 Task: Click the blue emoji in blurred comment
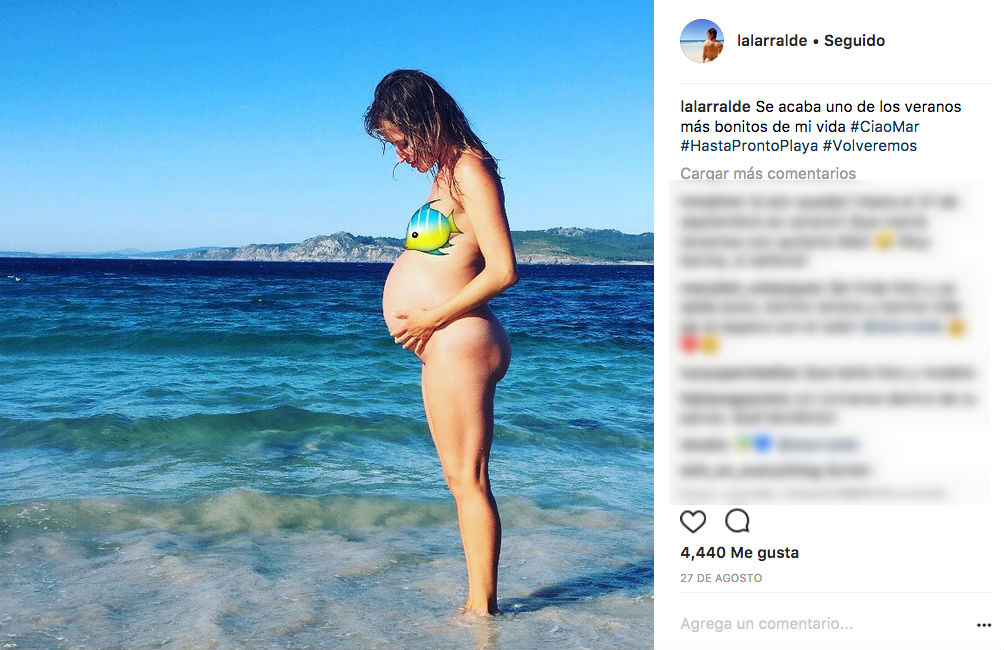[x=762, y=443]
